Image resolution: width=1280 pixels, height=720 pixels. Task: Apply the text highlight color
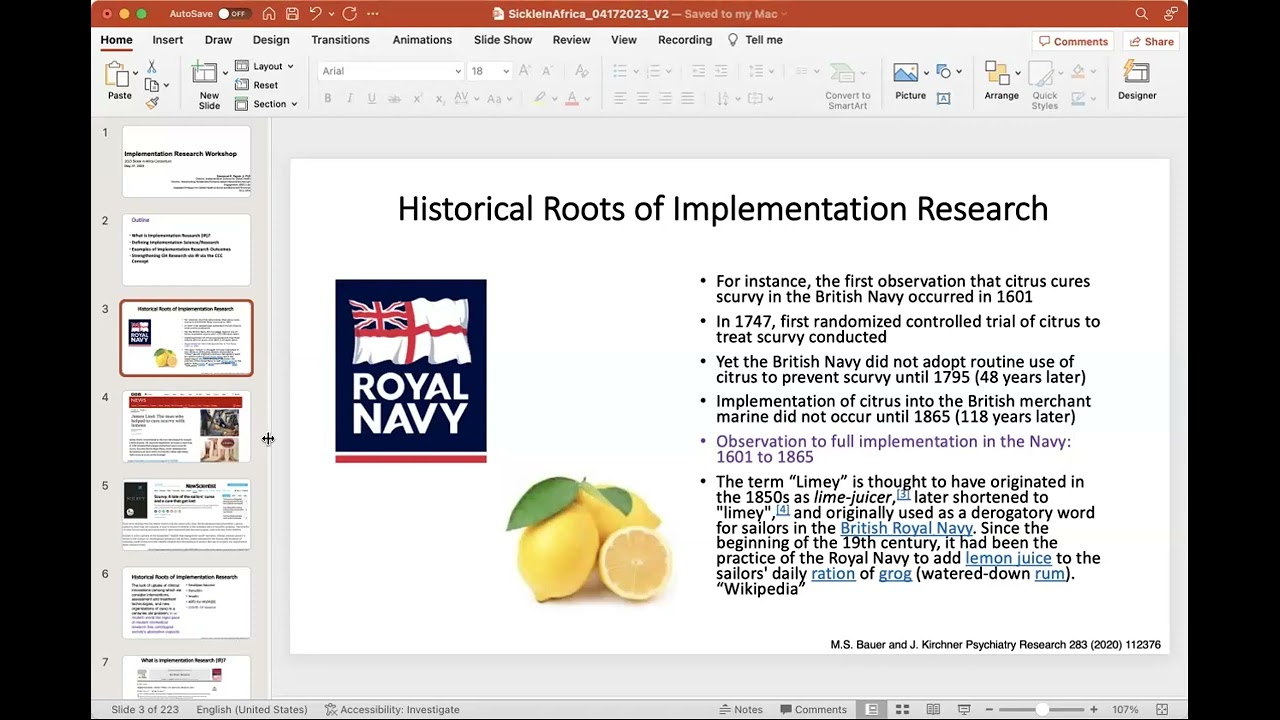coord(540,98)
